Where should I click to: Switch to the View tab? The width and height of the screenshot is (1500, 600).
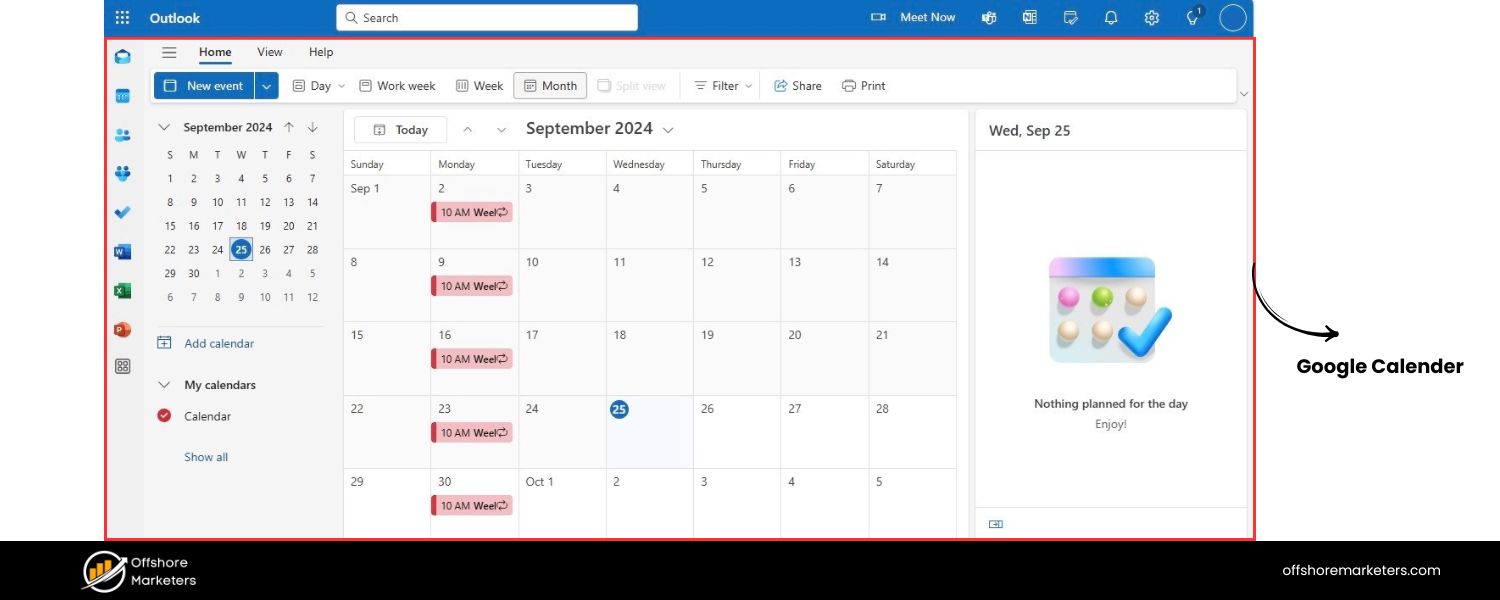269,52
